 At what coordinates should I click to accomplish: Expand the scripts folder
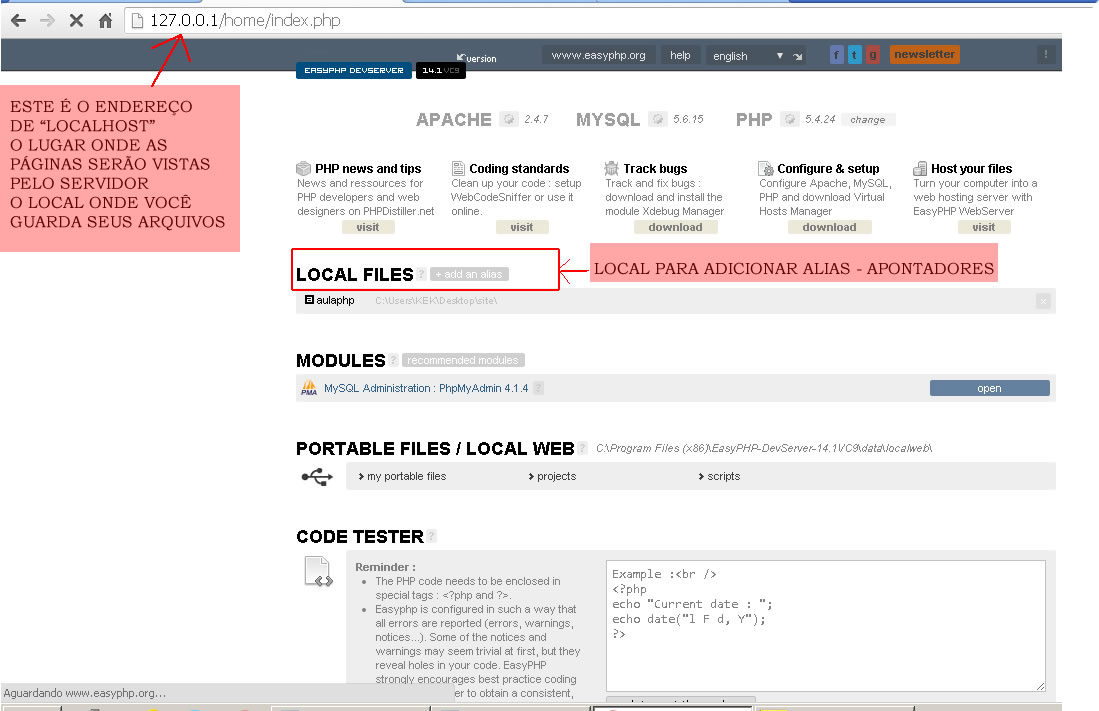pos(719,476)
